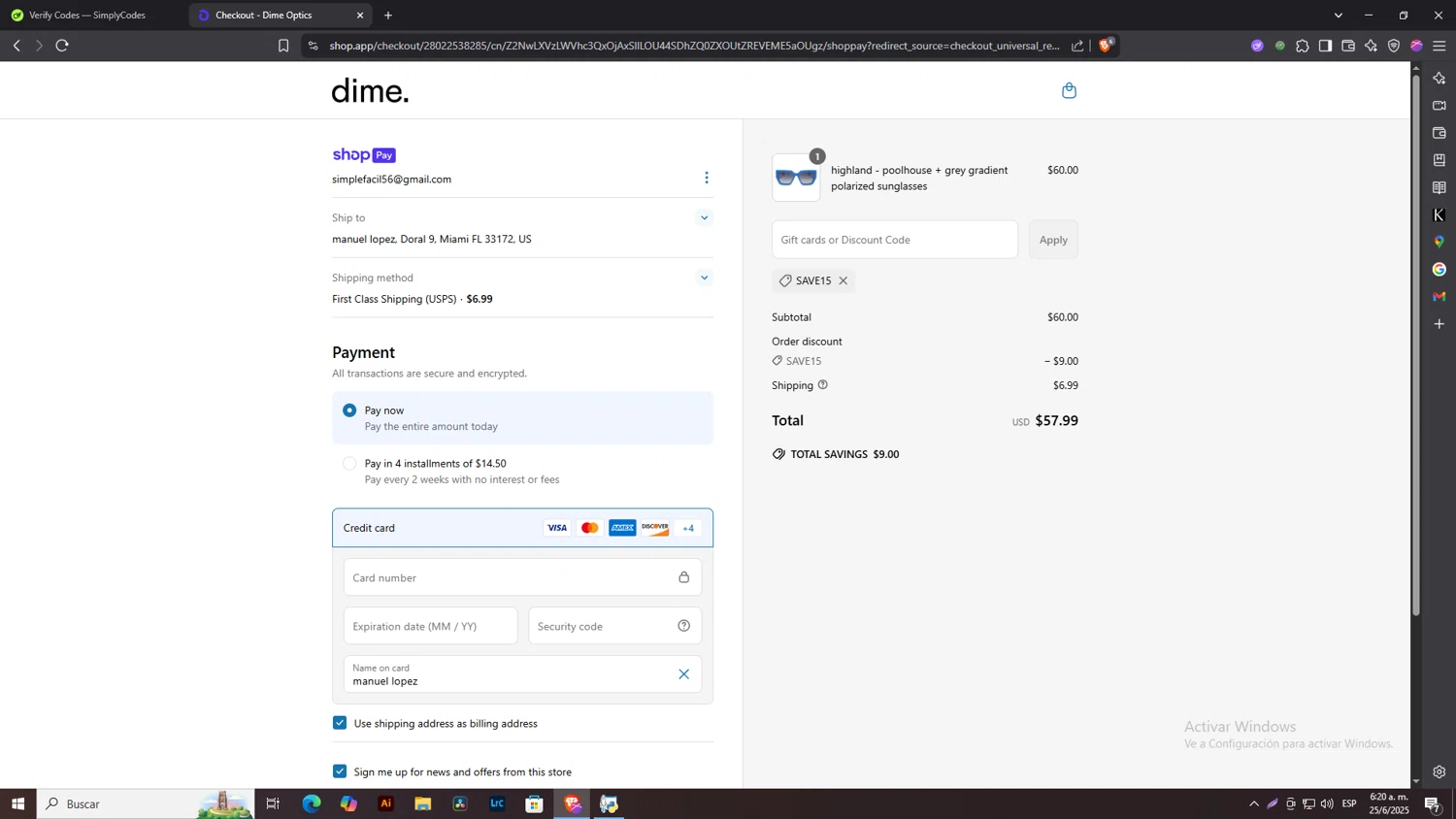Image resolution: width=1456 pixels, height=819 pixels.
Task: Go back to previous page
Action: click(17, 46)
